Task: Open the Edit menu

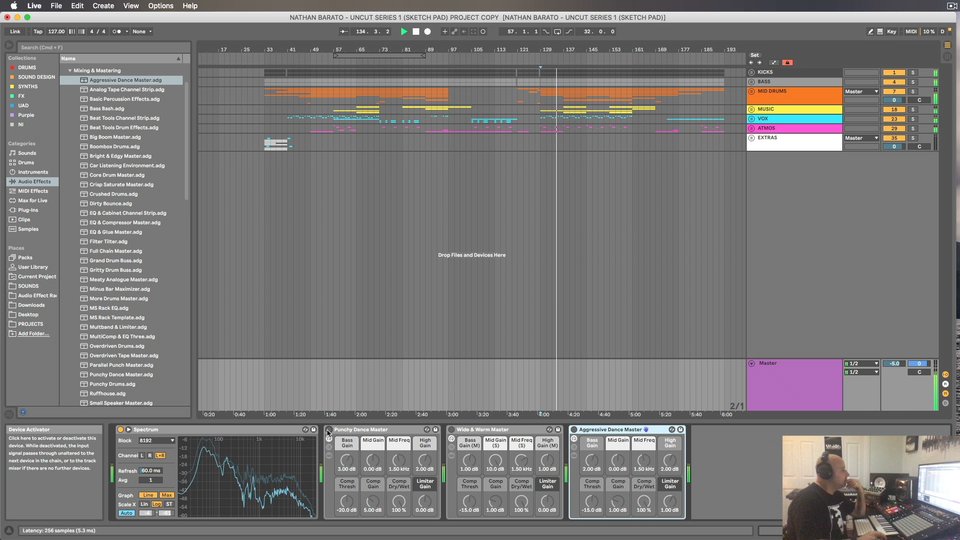Action: [77, 6]
